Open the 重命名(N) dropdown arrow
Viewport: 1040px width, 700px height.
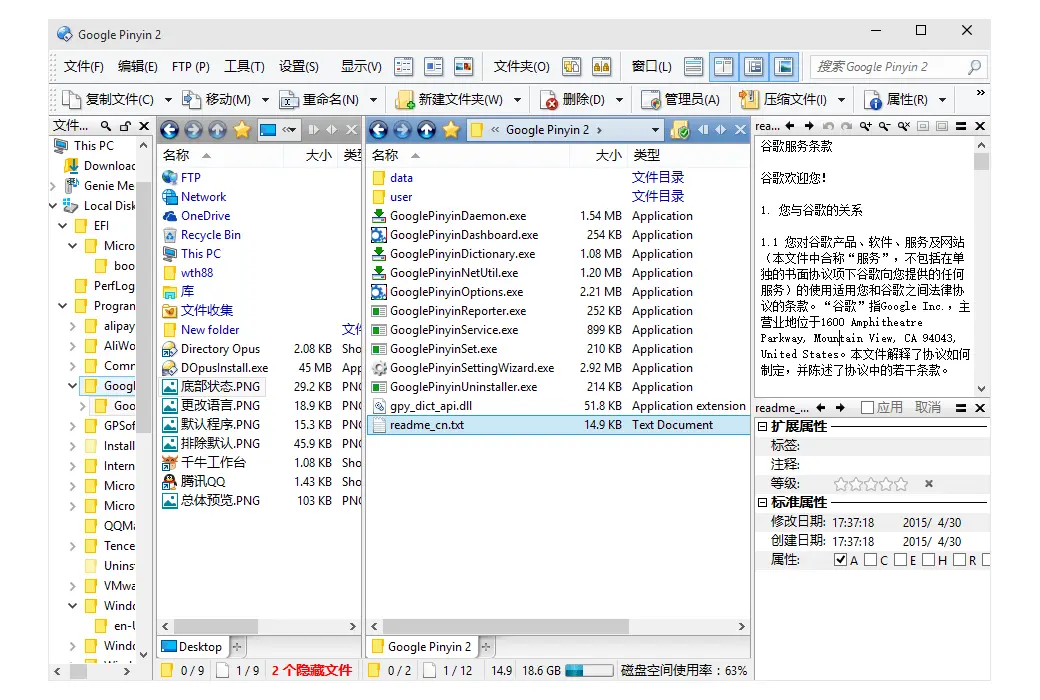[373, 100]
